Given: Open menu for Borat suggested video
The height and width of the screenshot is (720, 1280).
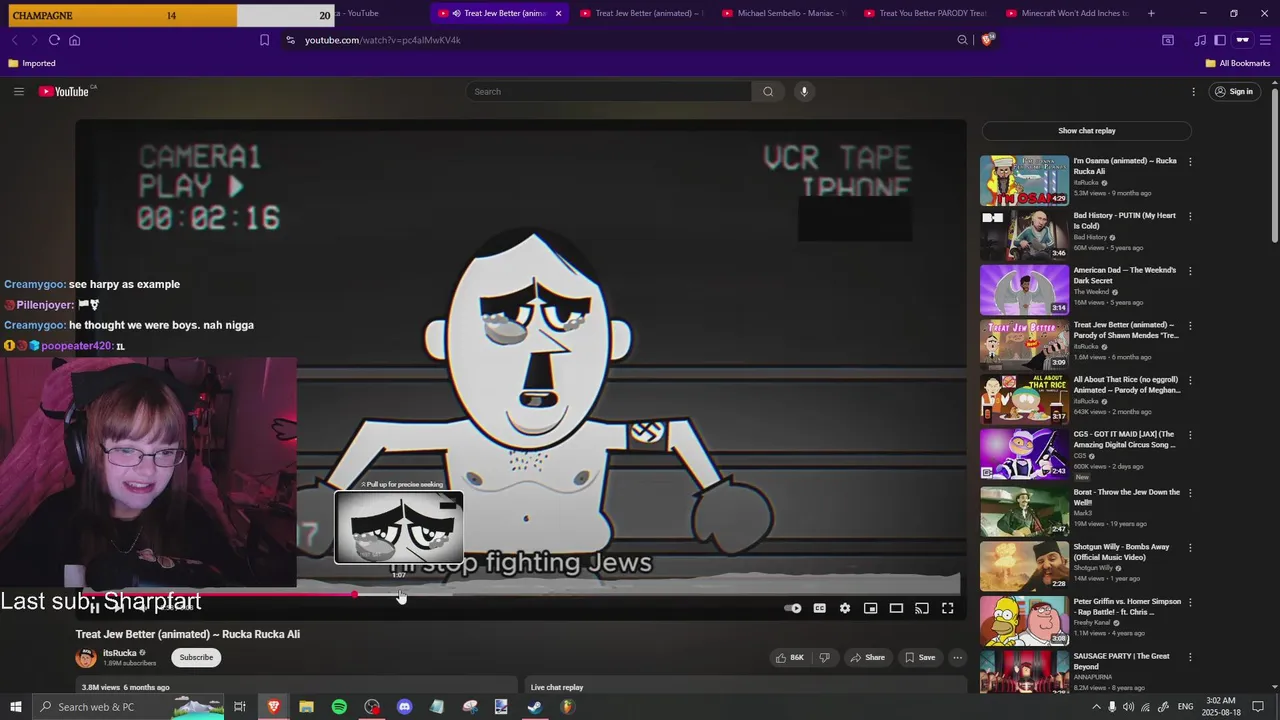Looking at the screenshot, I should [1190, 492].
